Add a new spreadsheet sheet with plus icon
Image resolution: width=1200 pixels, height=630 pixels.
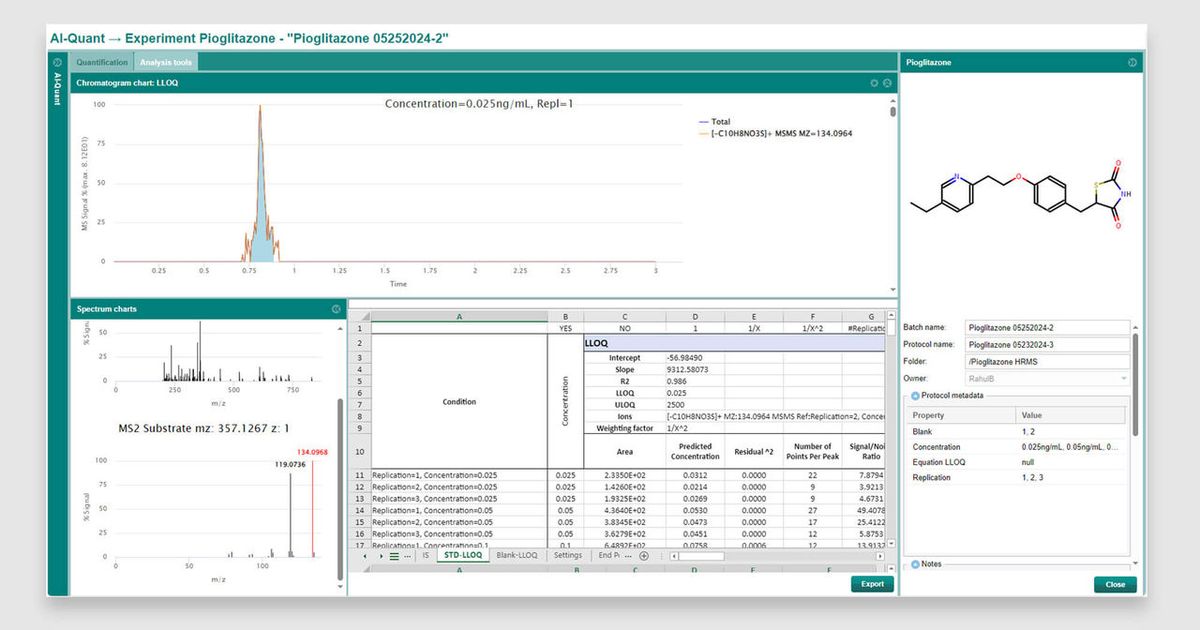pos(642,555)
